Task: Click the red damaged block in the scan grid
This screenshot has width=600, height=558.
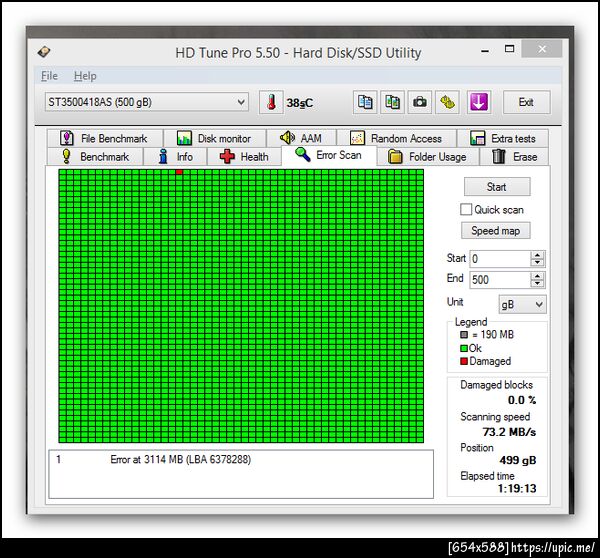Action: (x=179, y=172)
